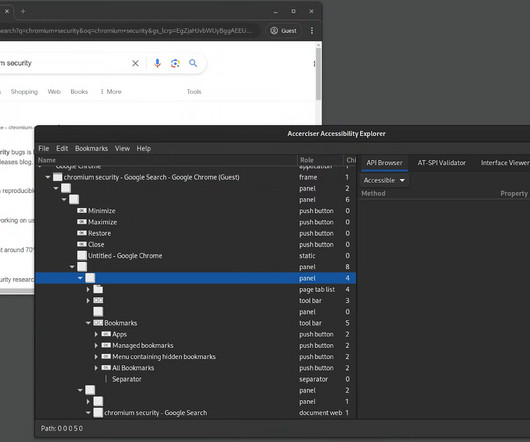The height and width of the screenshot is (442, 530).
Task: Click the Chrome page vertical scrollbar
Action: (318, 74)
